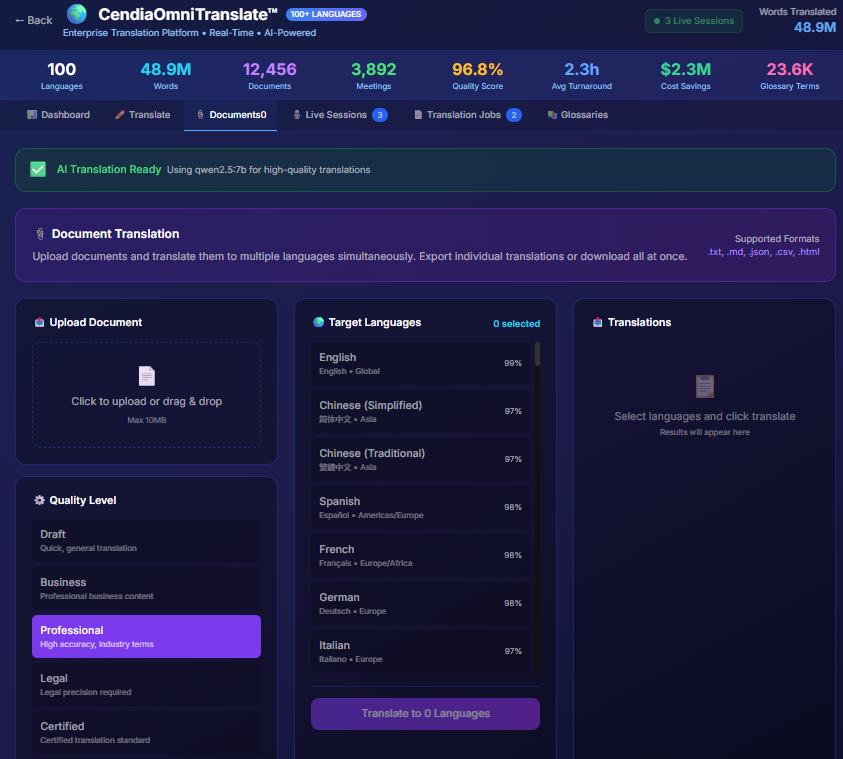Click the globe logo icon beside CendiaOmniTranslate
The width and height of the screenshot is (843, 759).
tap(77, 15)
